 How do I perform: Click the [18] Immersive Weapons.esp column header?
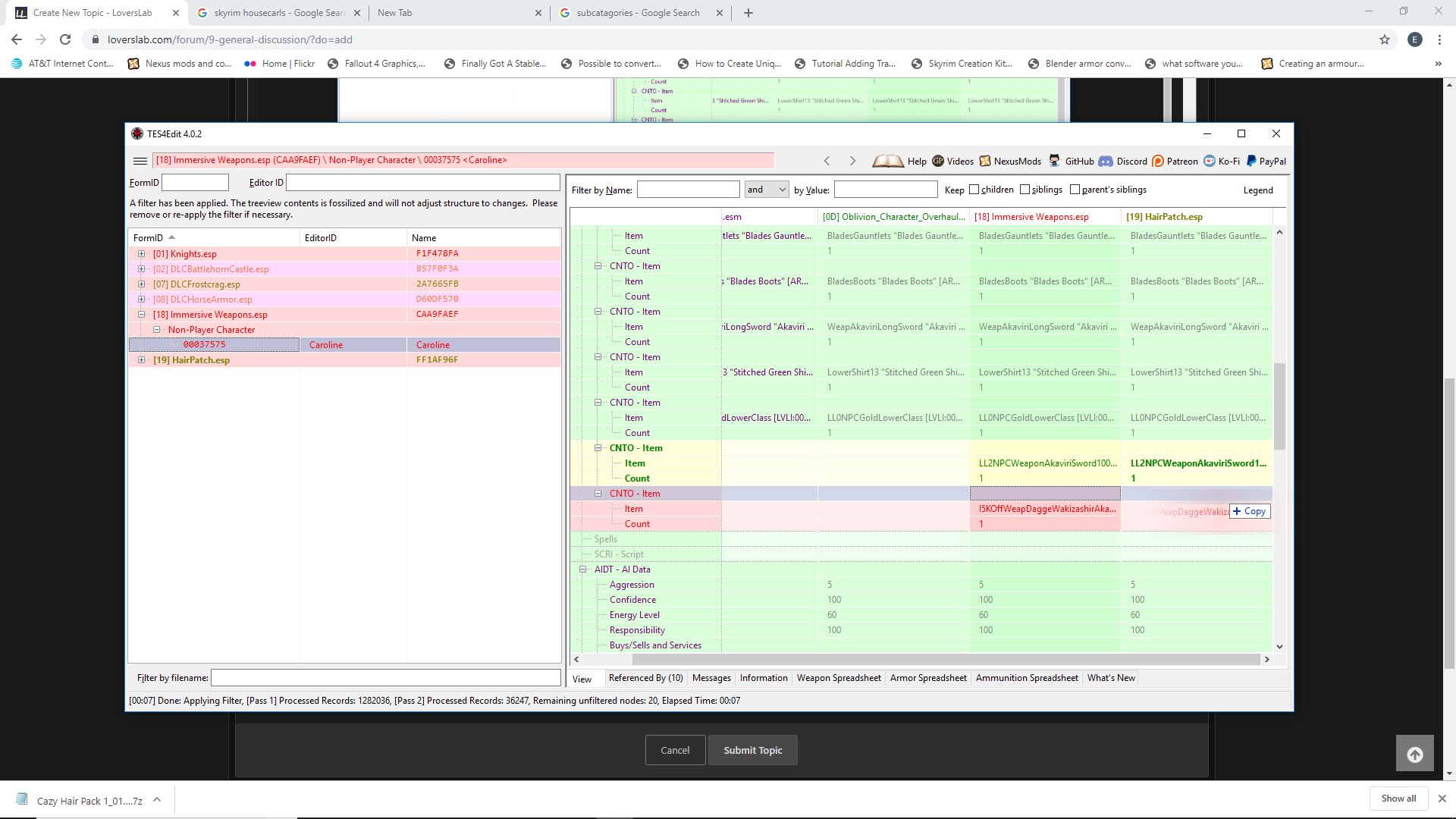1044,217
